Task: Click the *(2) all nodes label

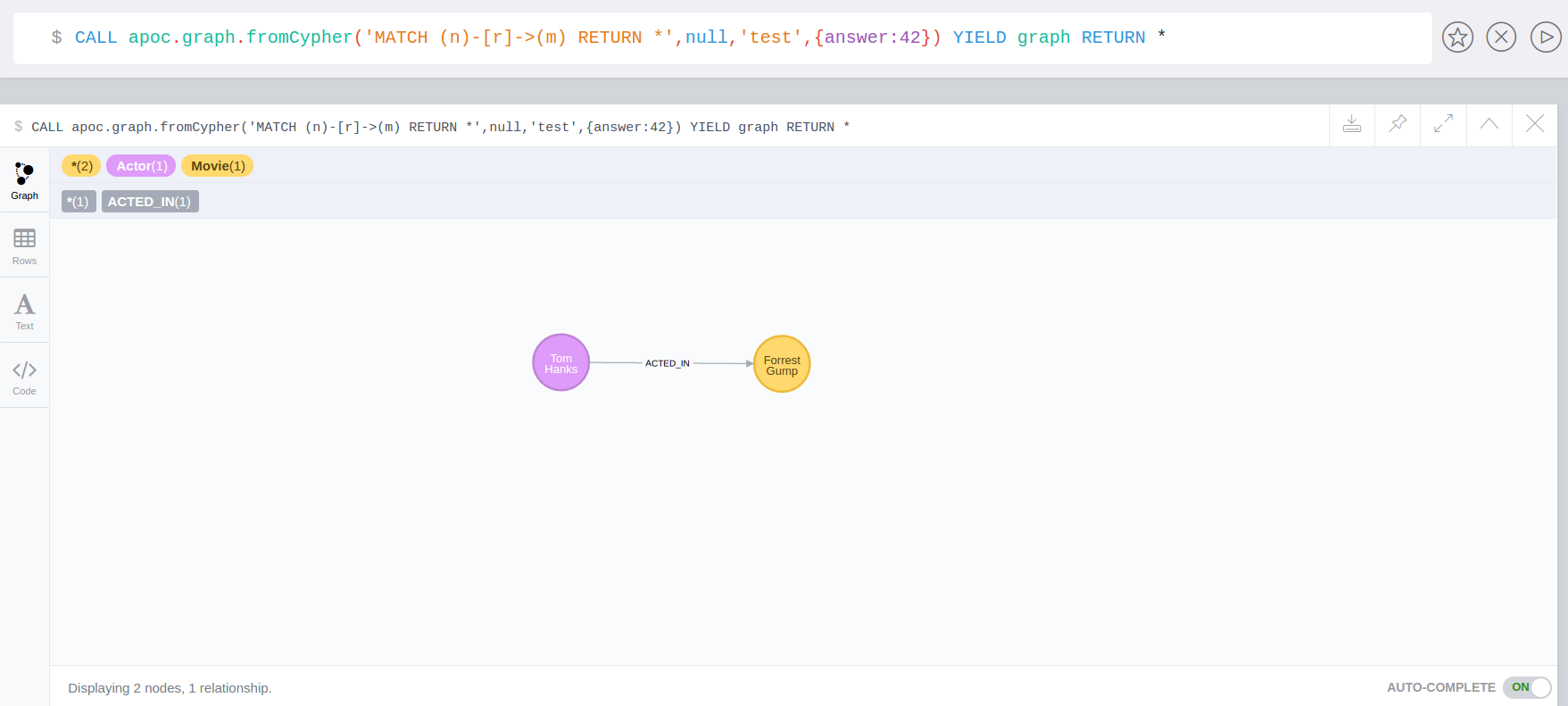Action: pyautogui.click(x=81, y=166)
